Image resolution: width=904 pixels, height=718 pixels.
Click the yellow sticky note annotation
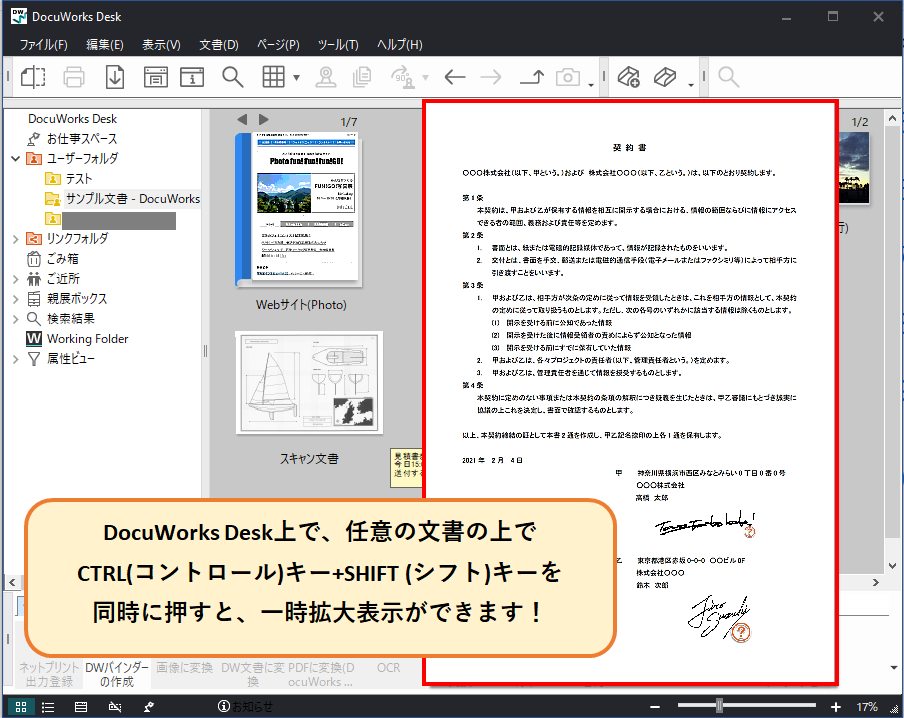[407, 468]
